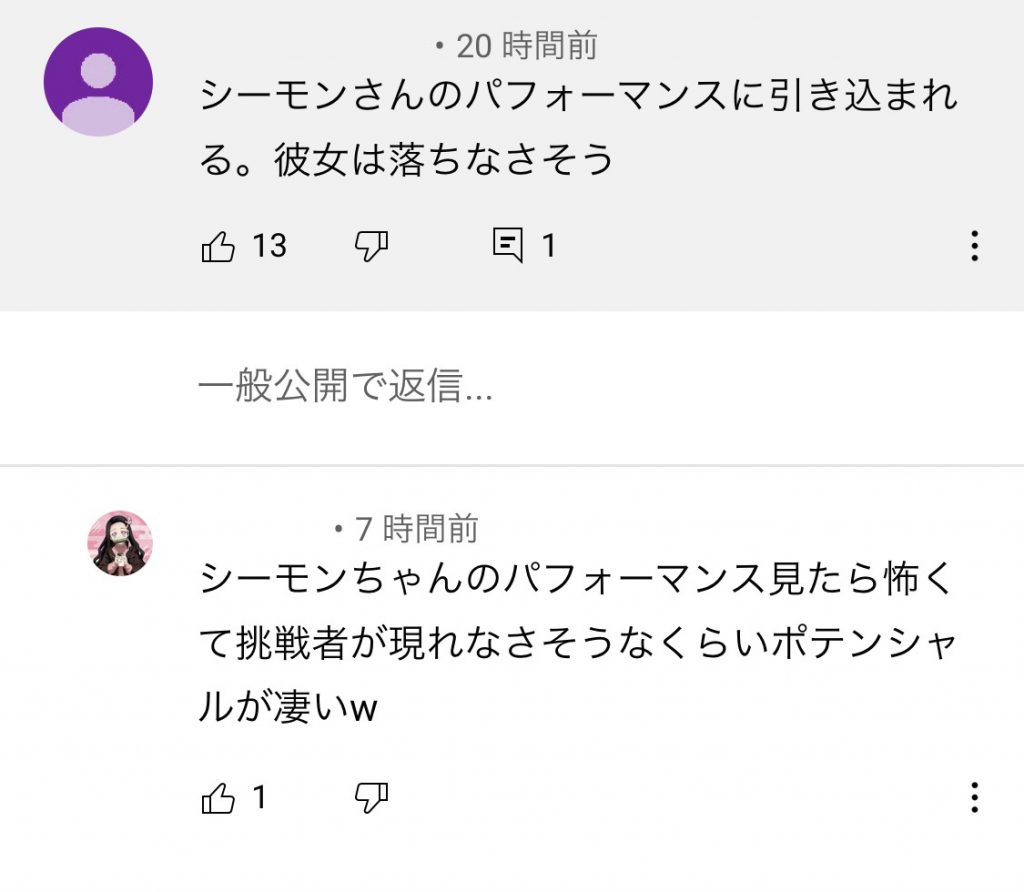
Task: Click the text ルが凄いw
Action: click(x=288, y=708)
